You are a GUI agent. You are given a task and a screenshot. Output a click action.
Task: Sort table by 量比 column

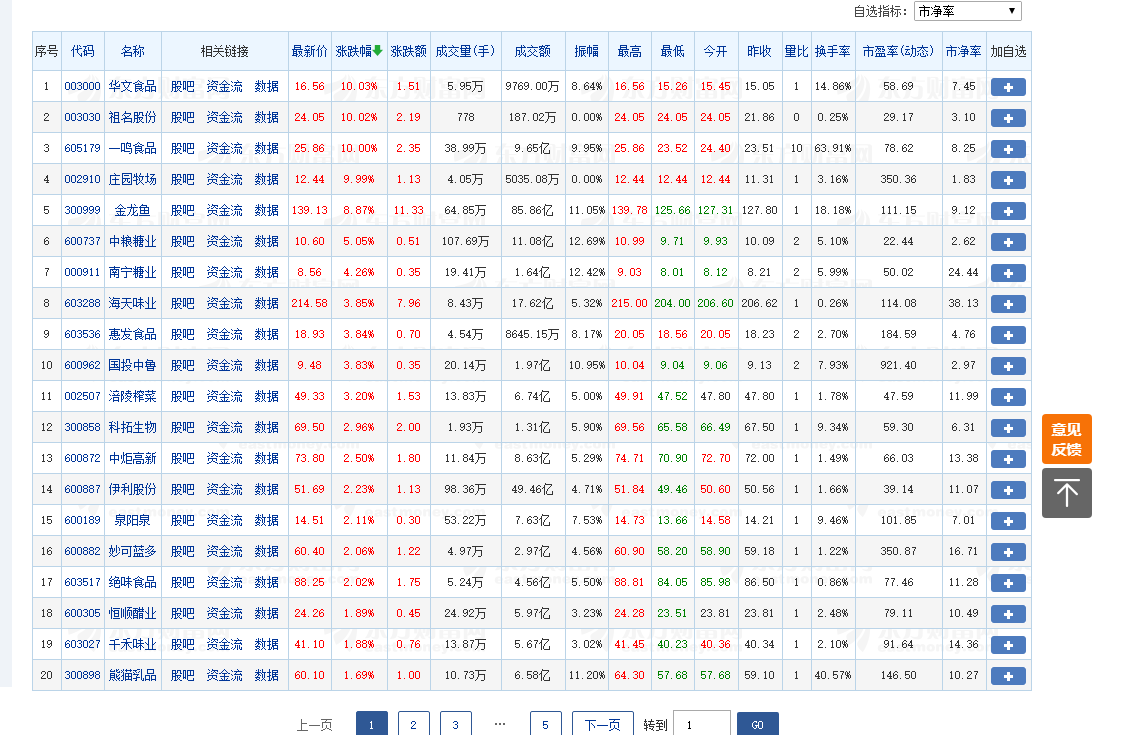tap(796, 51)
